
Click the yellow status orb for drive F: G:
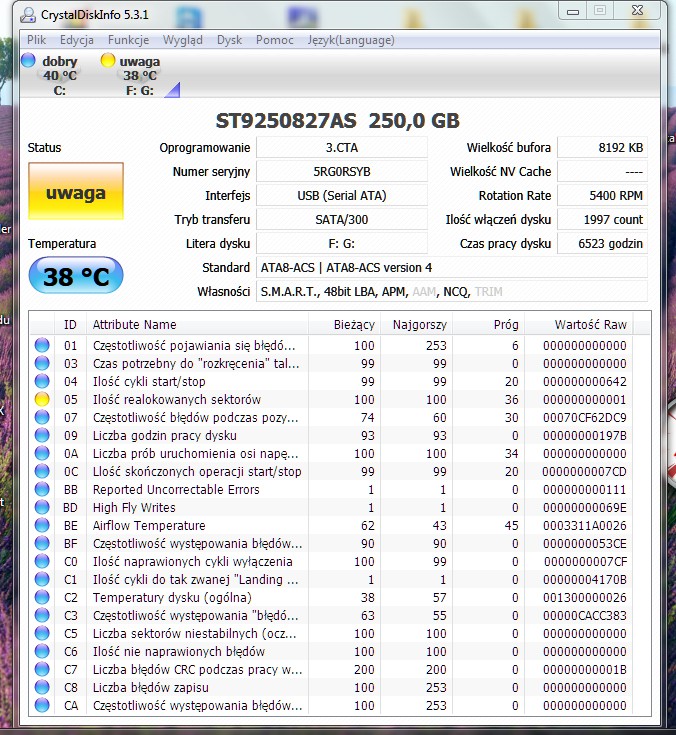pos(108,60)
